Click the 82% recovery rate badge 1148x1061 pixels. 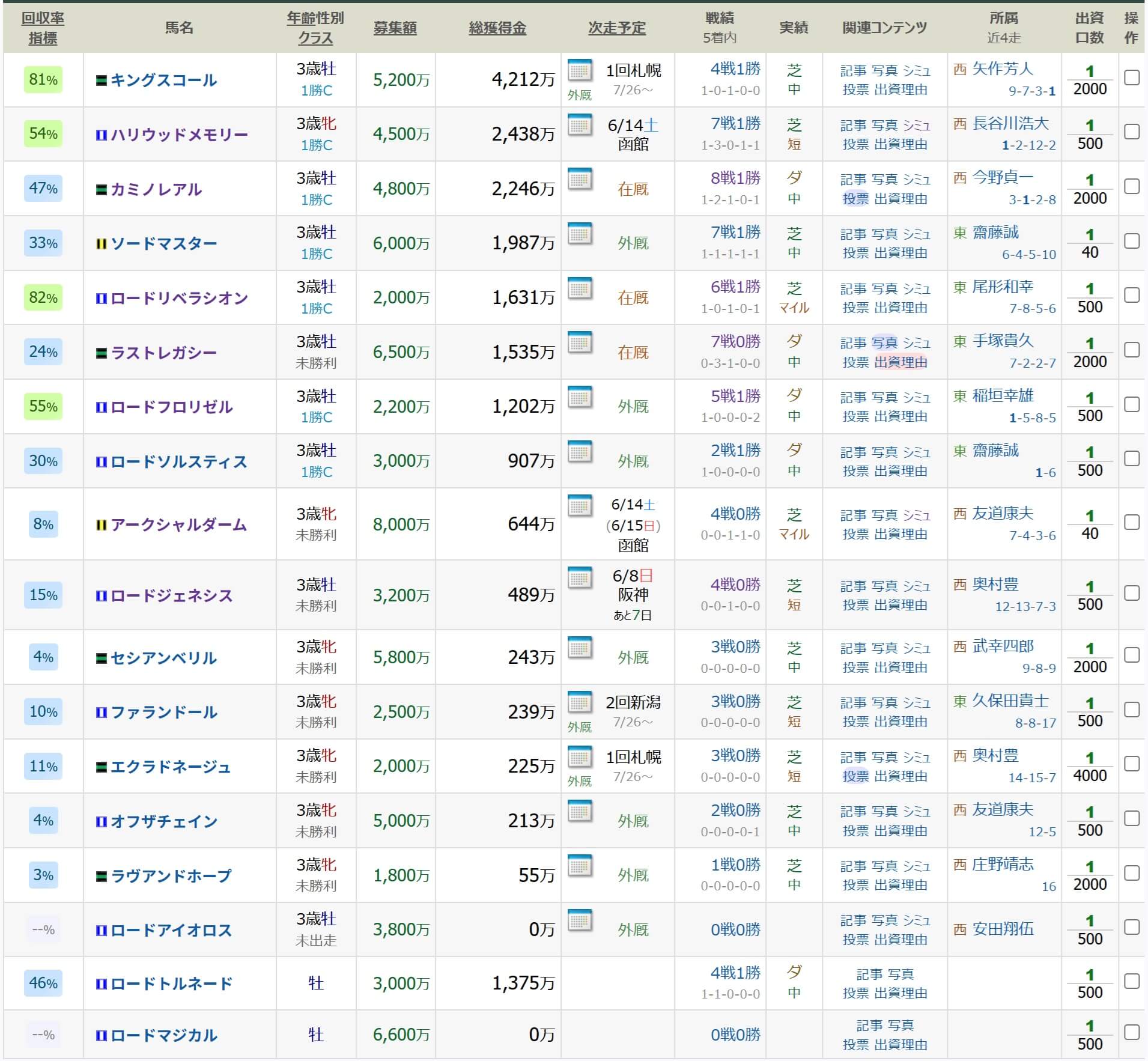(x=43, y=298)
